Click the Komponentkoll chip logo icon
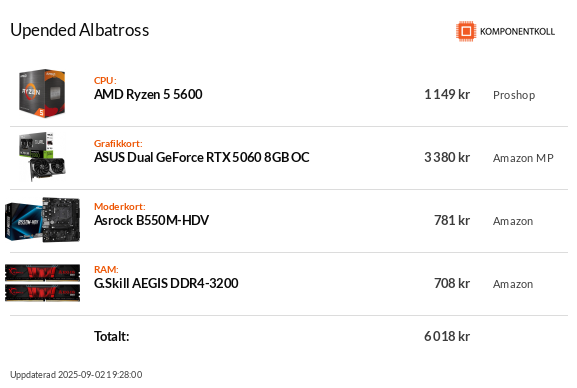Viewport: 577px width, 388px height. click(466, 31)
